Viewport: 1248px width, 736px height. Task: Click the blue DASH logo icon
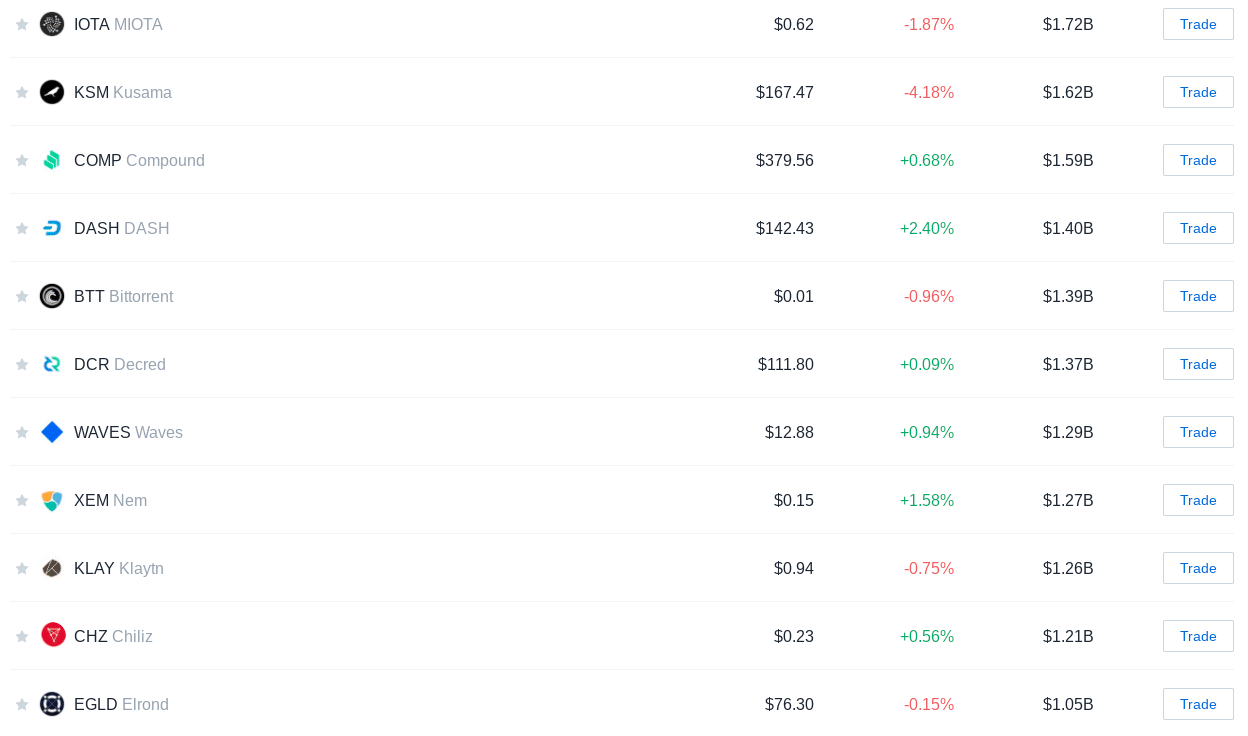tap(52, 228)
